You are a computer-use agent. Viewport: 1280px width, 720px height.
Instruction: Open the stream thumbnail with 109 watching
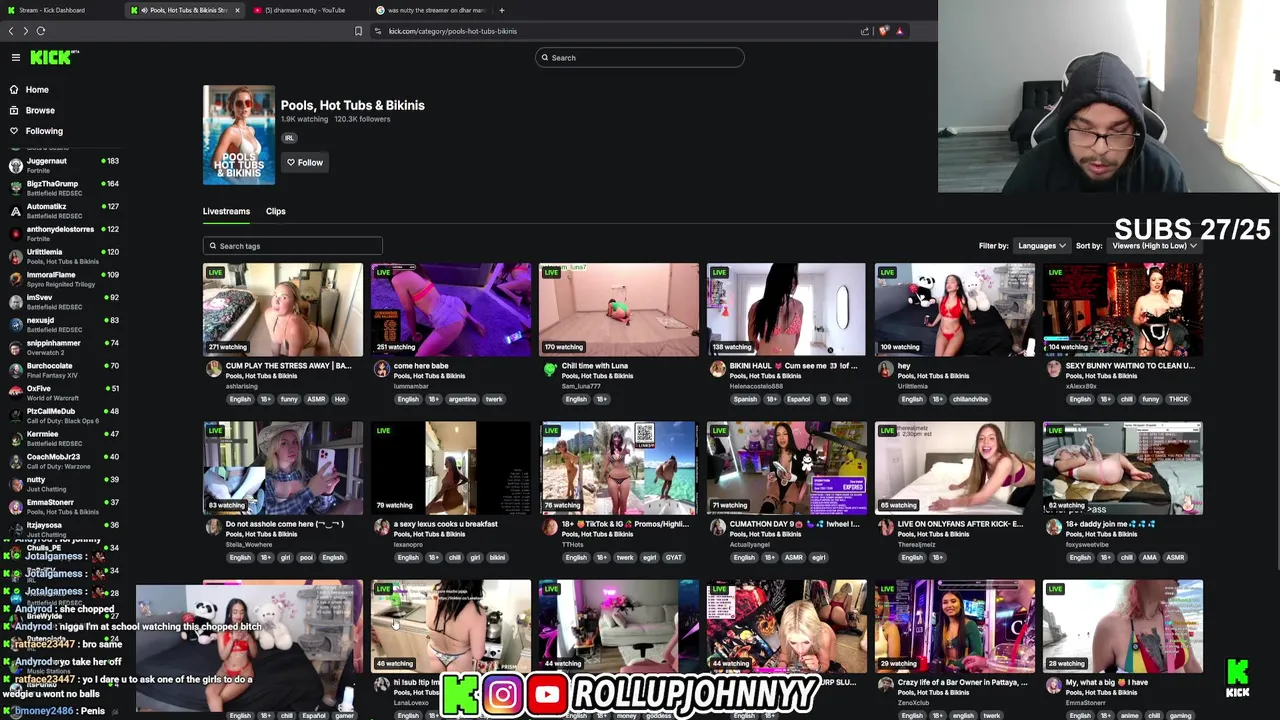(955, 309)
